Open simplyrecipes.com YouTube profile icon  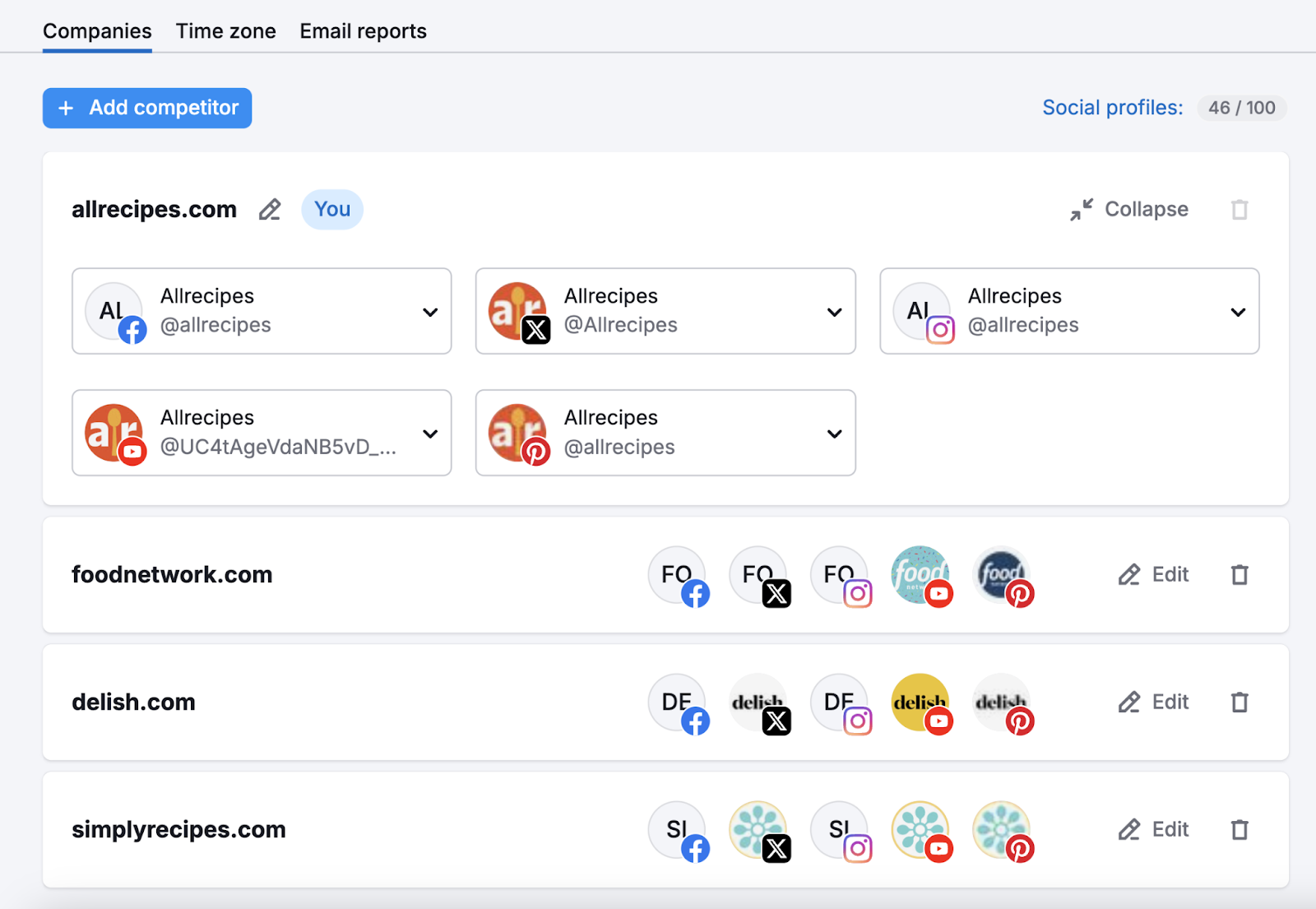point(921,830)
